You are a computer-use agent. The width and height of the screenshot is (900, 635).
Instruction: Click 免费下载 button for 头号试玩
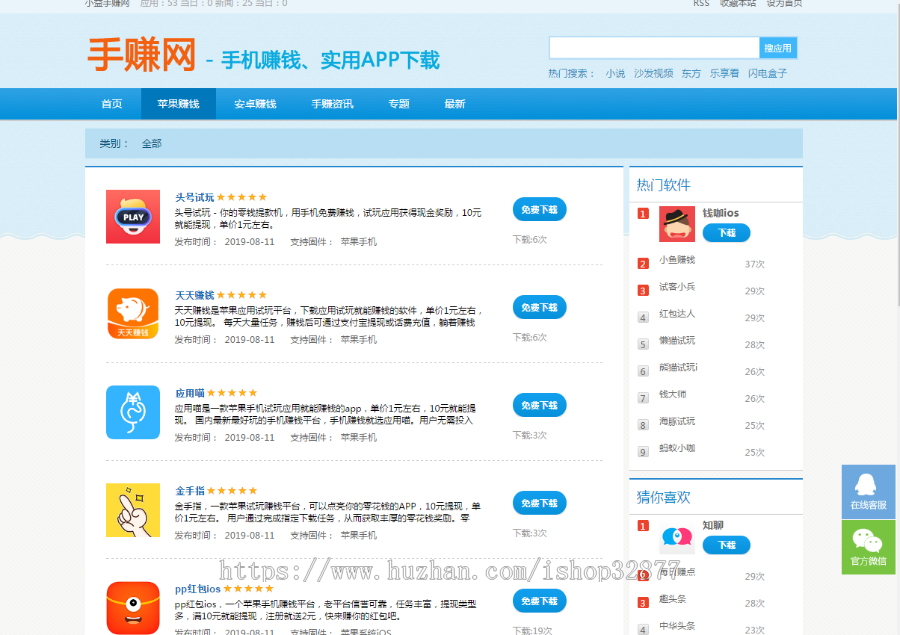[x=539, y=210]
